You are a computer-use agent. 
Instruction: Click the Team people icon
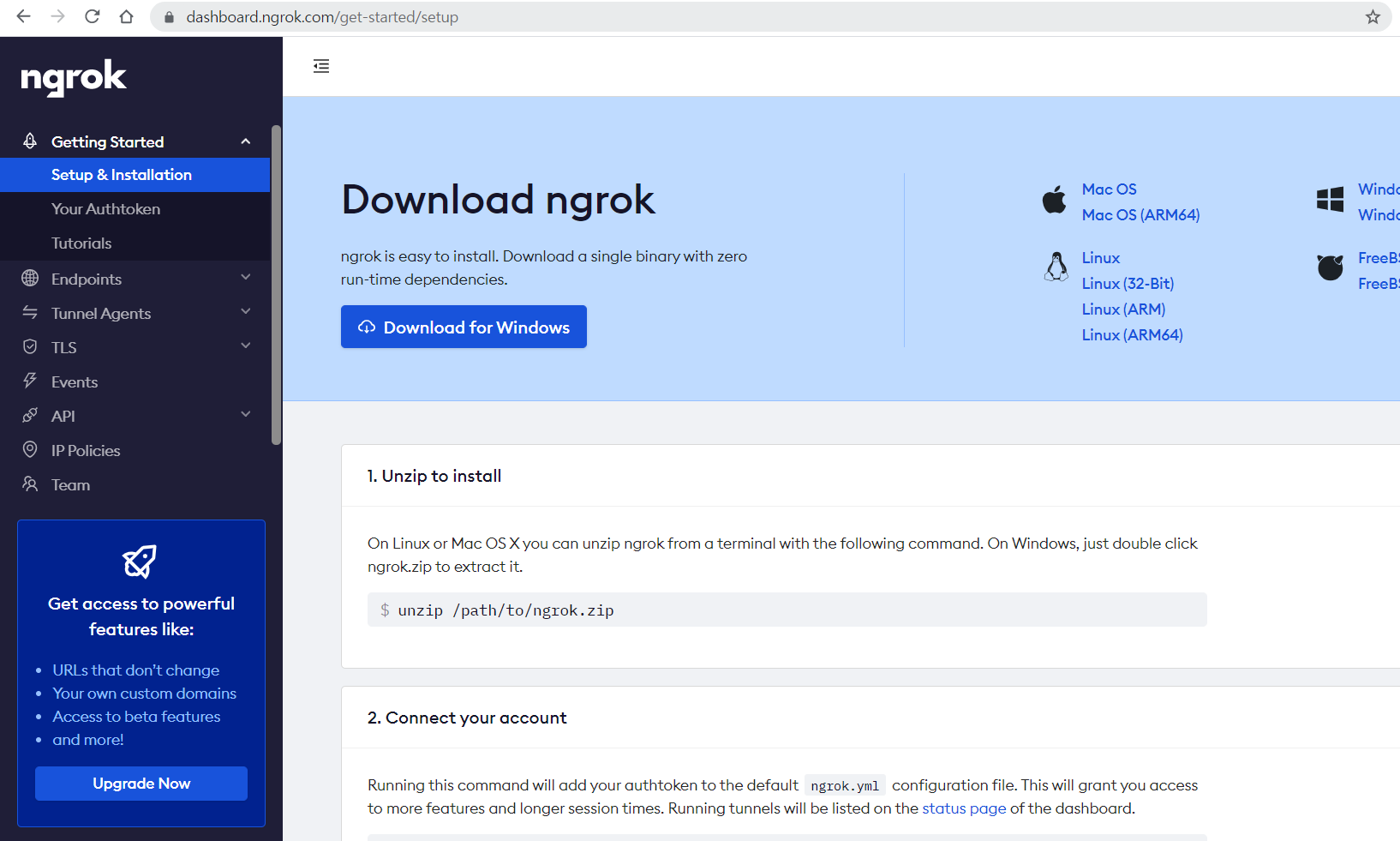tap(30, 484)
